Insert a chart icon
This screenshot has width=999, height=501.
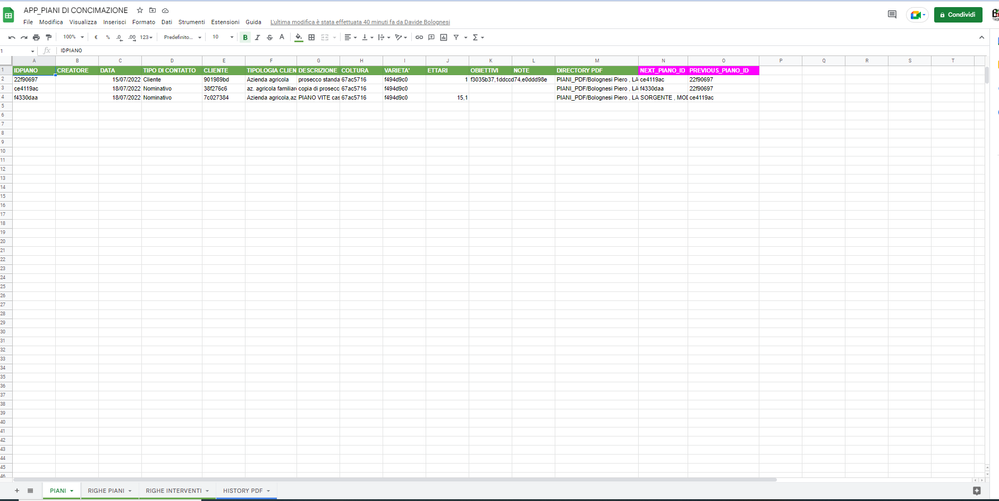443,38
